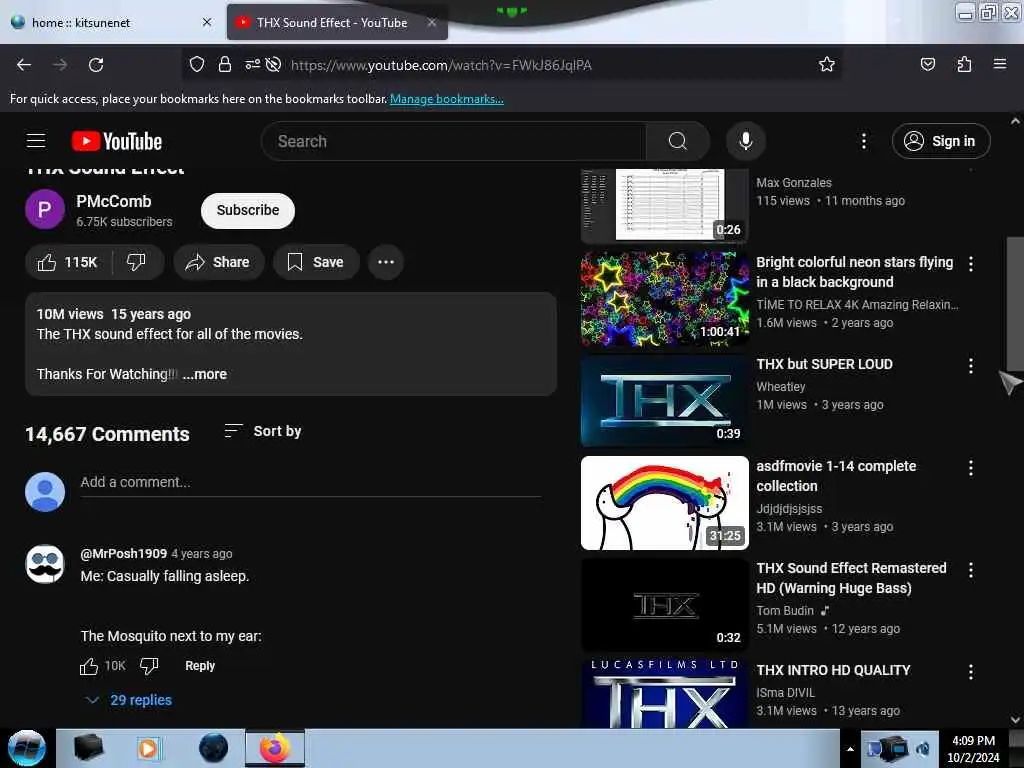Open the Firefox extensions puzzle icon

pos(964,64)
